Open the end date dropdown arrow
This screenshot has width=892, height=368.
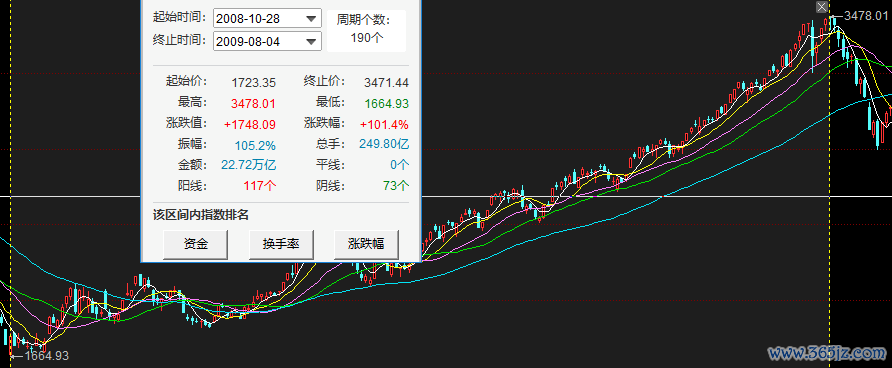tap(311, 41)
